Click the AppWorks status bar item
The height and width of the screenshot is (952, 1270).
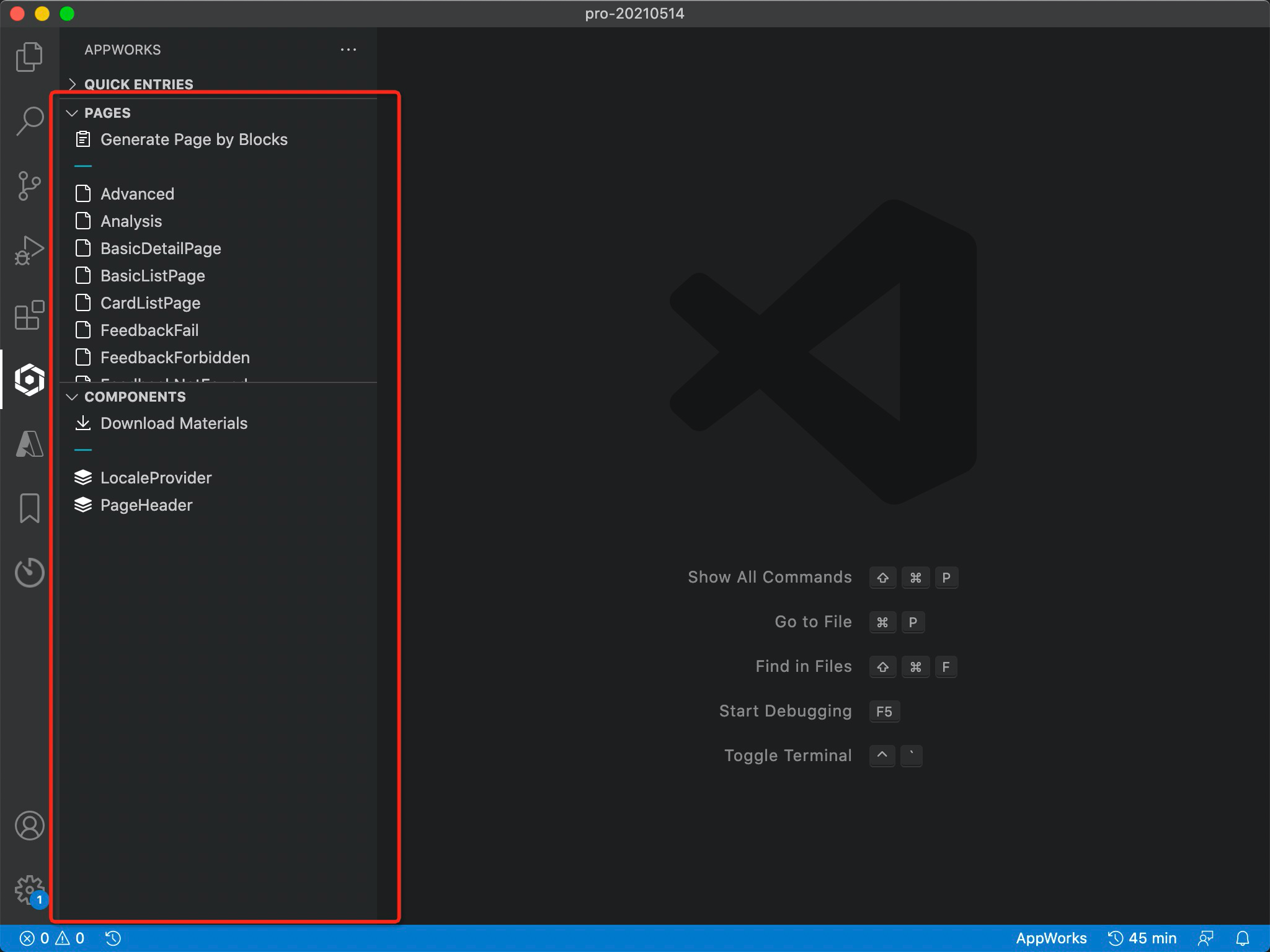click(x=1051, y=938)
